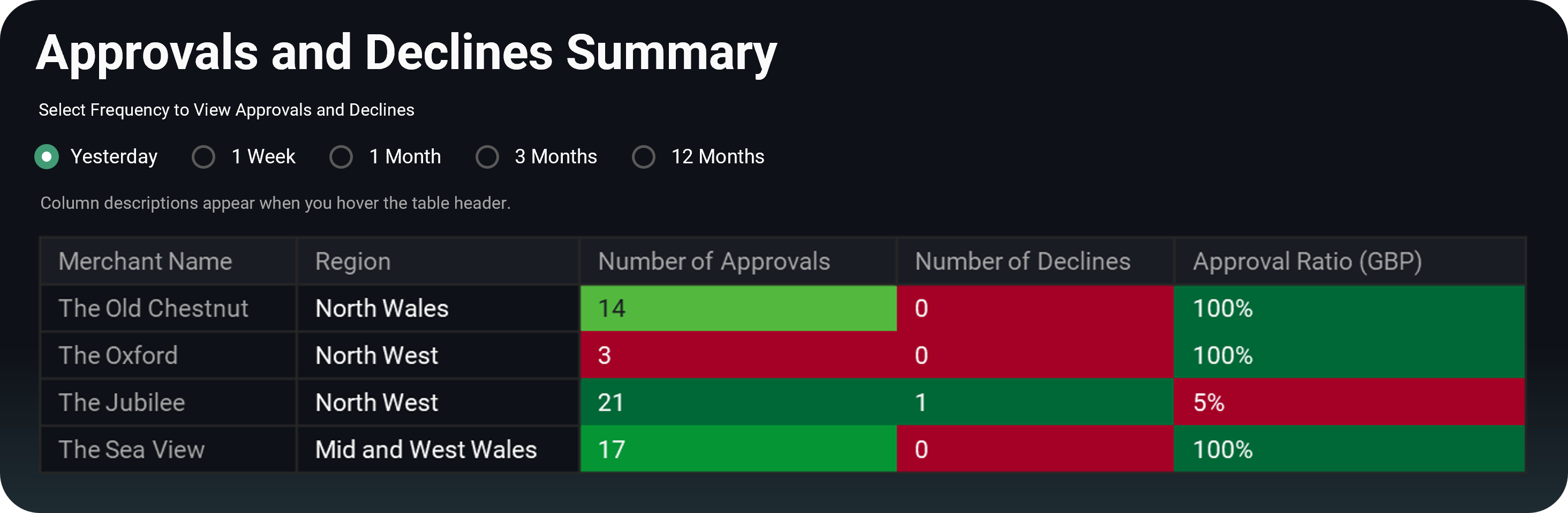The image size is (1568, 513).
Task: Select the 1 Week radio button
Action: [x=203, y=156]
